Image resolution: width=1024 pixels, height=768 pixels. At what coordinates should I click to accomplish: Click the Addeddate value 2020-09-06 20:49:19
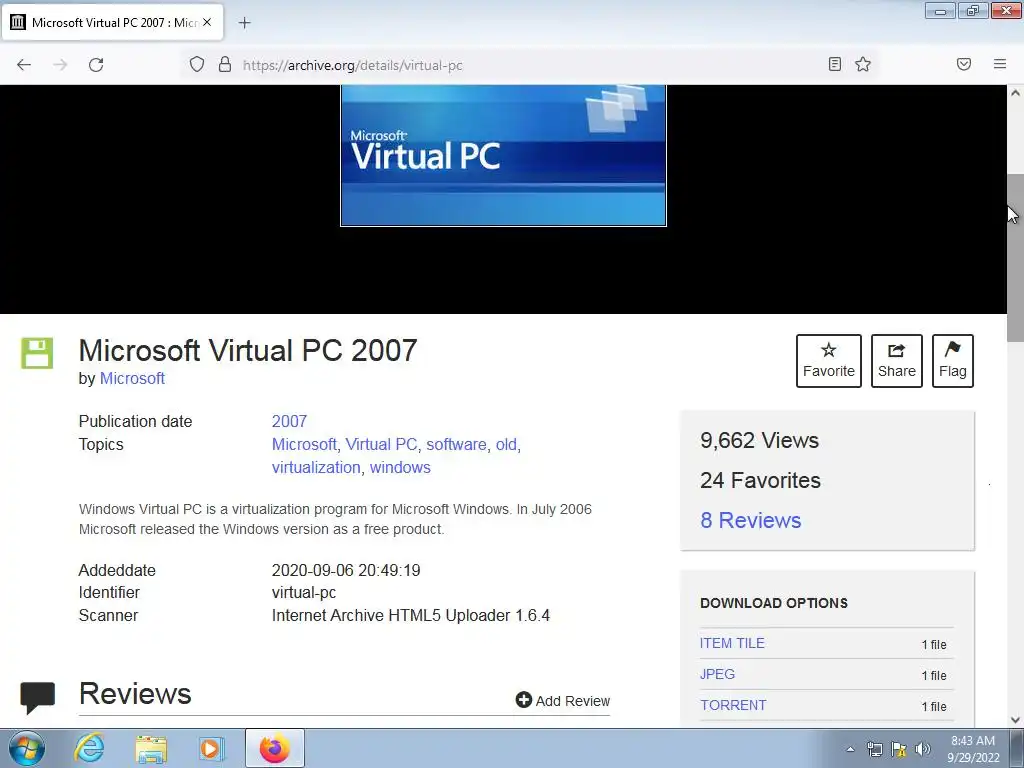point(346,570)
